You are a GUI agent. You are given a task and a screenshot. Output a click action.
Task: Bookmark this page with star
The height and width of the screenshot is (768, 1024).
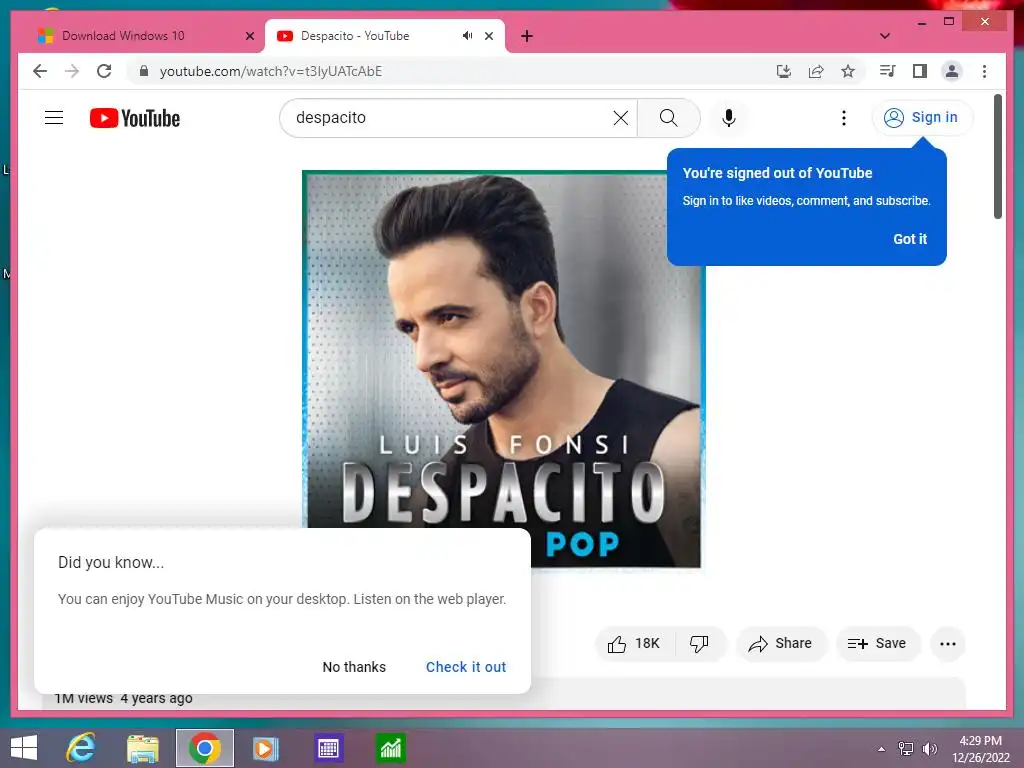[x=848, y=71]
